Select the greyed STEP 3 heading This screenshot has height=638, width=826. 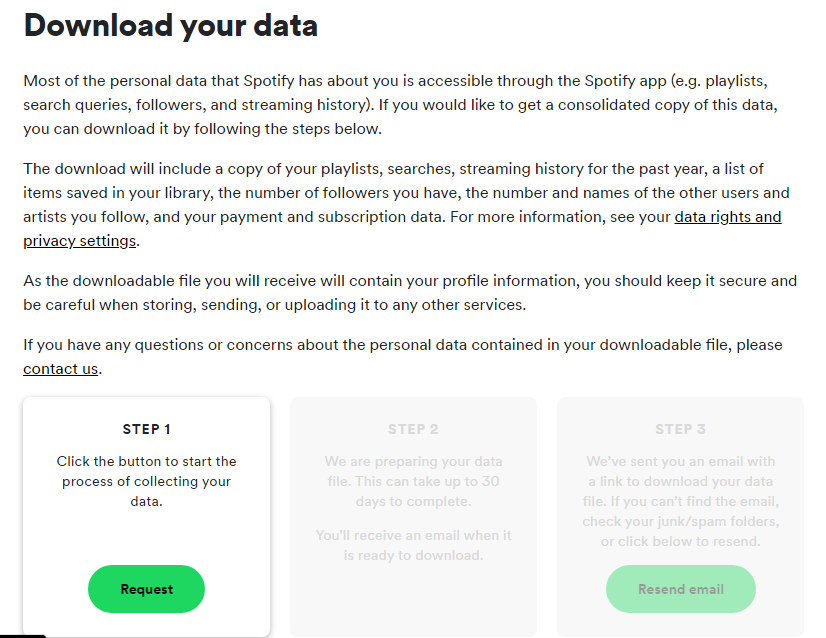pyautogui.click(x=681, y=429)
